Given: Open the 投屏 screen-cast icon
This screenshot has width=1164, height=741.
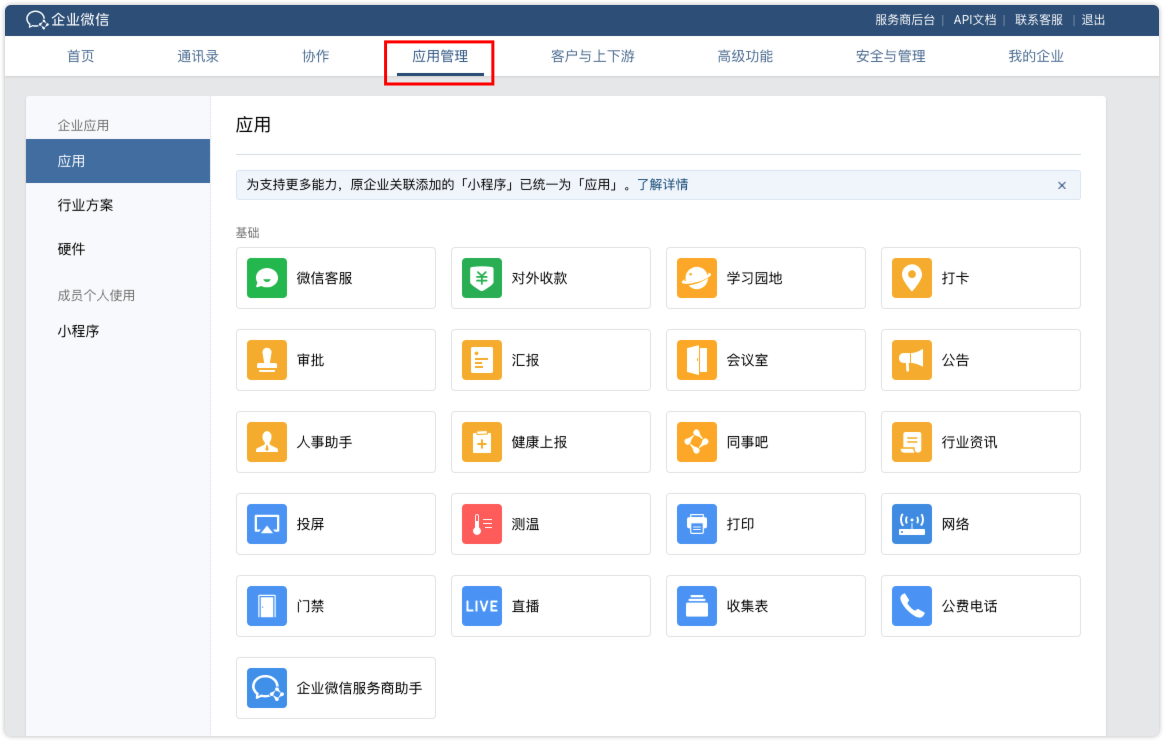Looking at the screenshot, I should pos(267,524).
